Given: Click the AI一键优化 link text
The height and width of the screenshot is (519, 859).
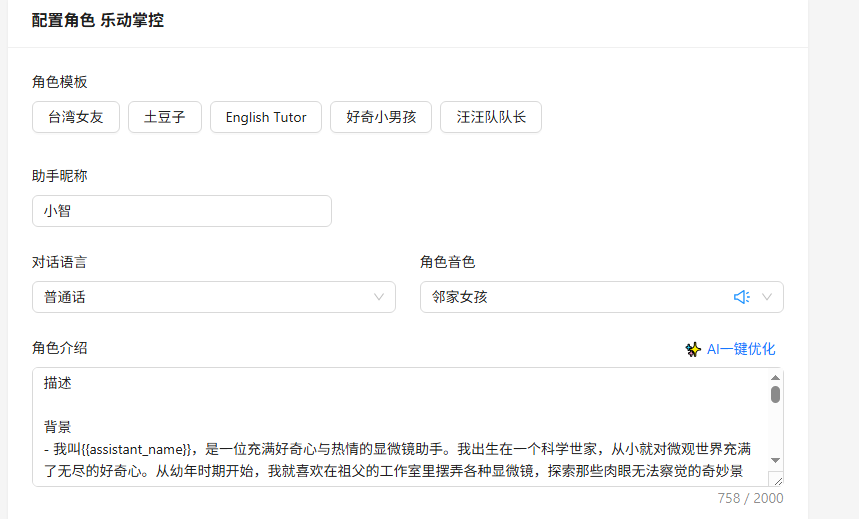Looking at the screenshot, I should click(741, 349).
